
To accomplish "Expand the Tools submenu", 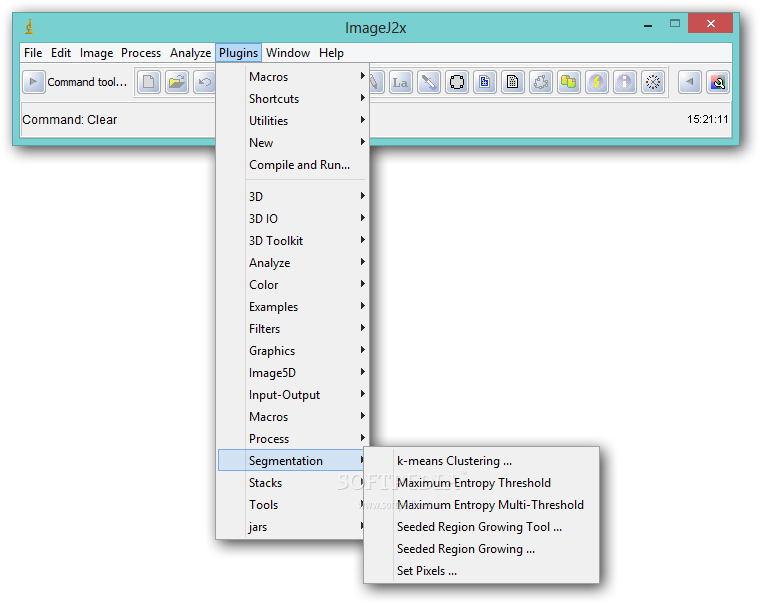I will 291,505.
